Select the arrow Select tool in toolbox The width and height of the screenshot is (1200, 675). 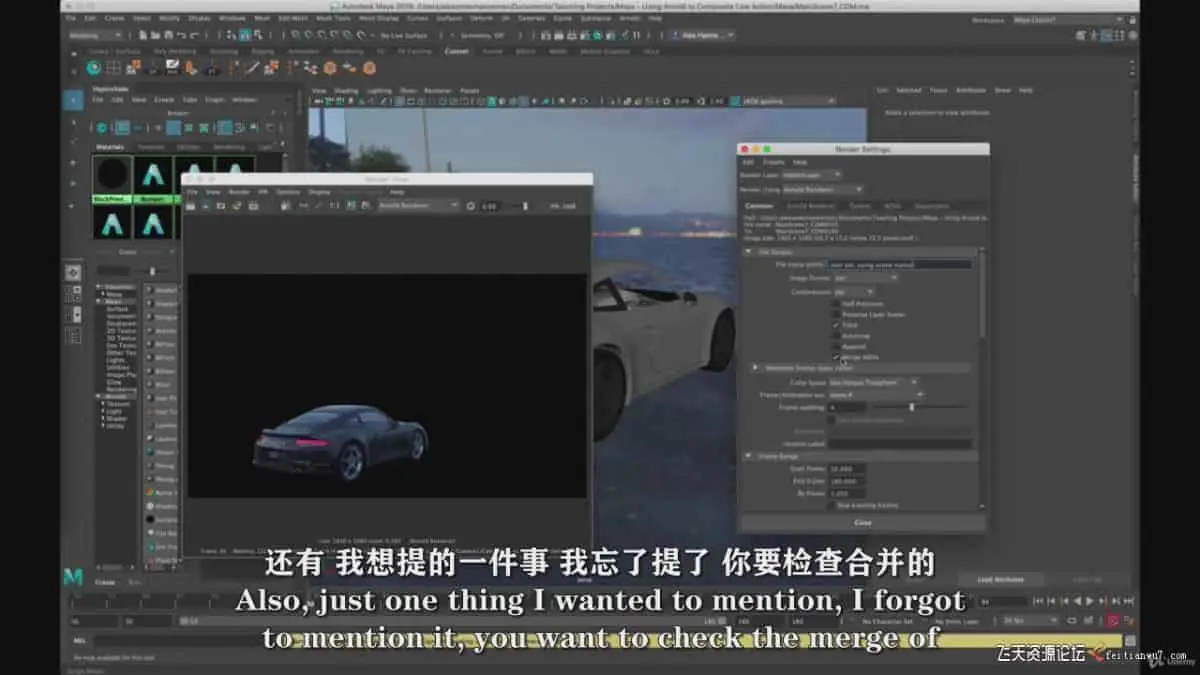73,100
